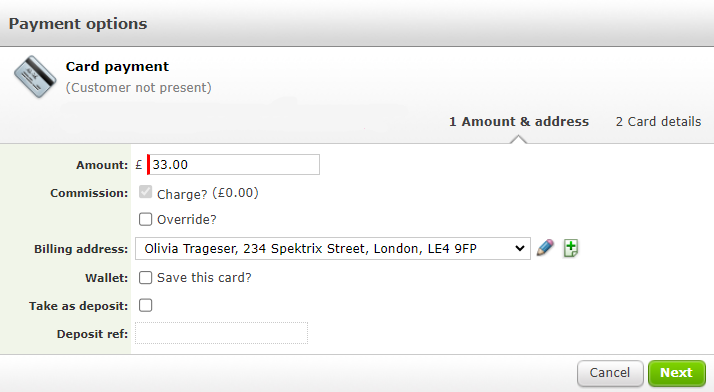714x392 pixels.
Task: Click the Customer not present subtitle
Action: [x=138, y=87]
